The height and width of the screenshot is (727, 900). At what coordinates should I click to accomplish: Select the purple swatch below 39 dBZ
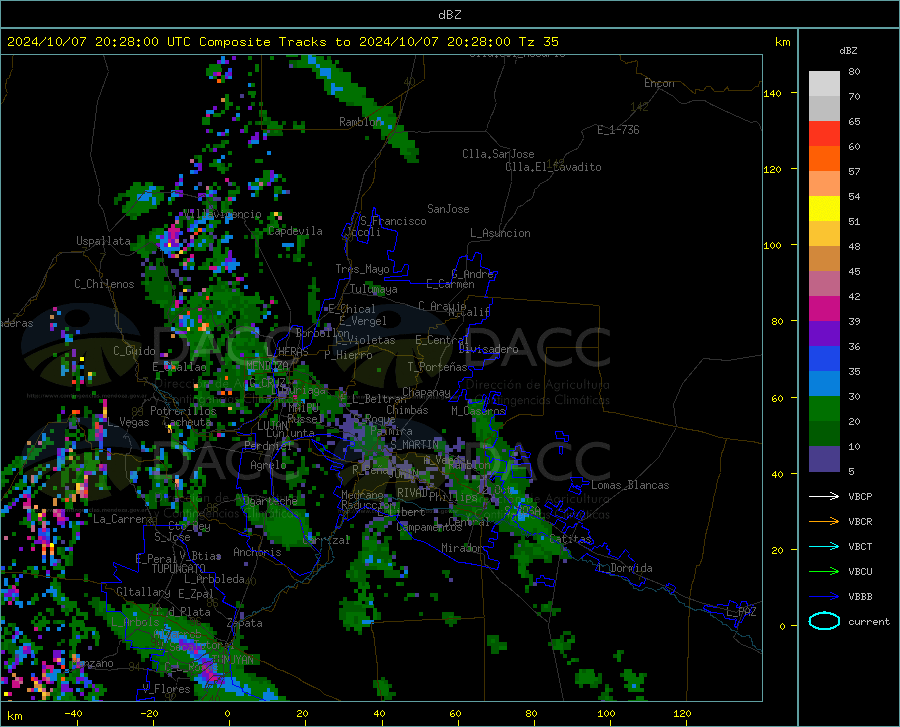(824, 334)
